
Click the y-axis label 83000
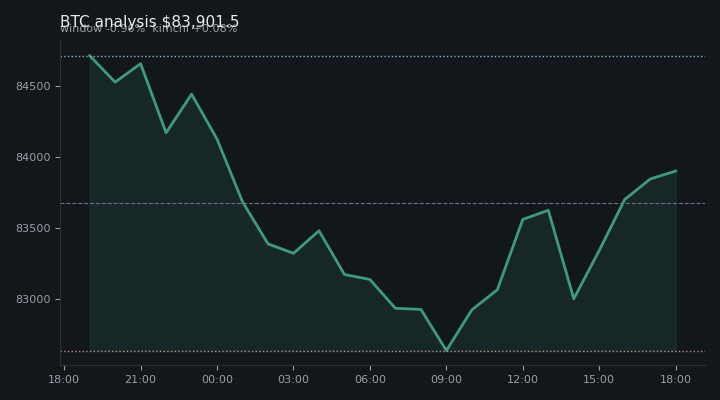(33, 299)
